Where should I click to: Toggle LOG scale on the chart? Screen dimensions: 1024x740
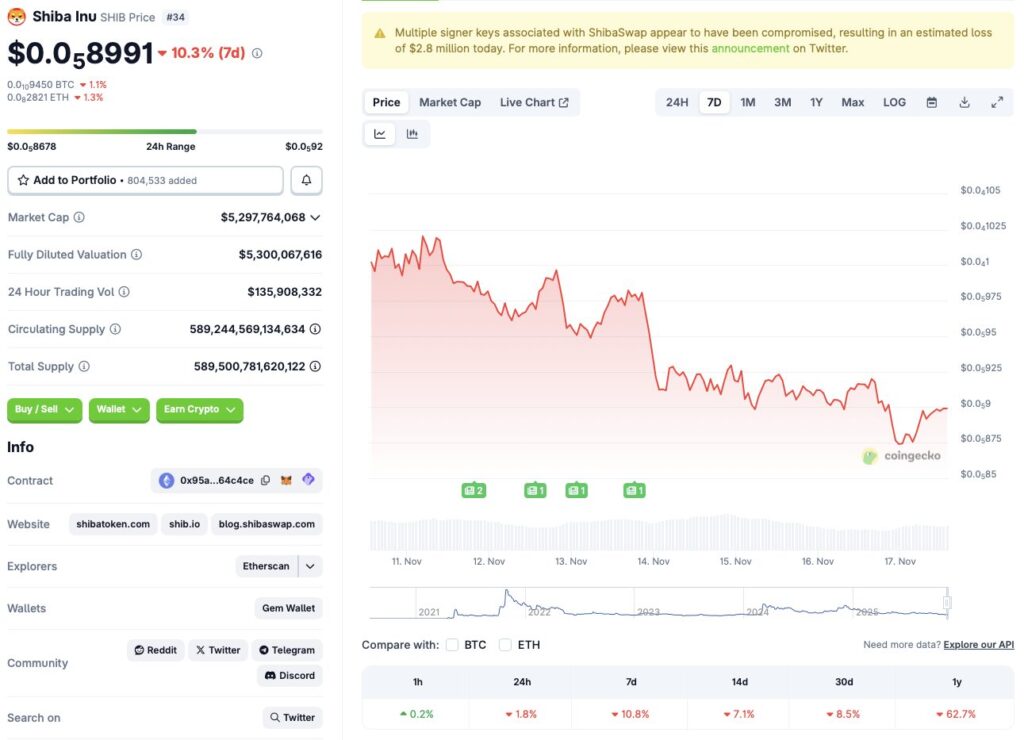click(x=893, y=102)
